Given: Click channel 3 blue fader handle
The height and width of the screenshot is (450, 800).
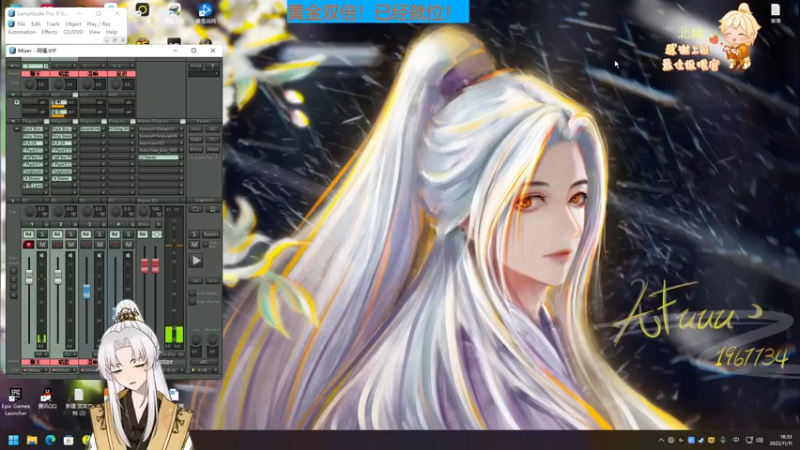Looking at the screenshot, I should 86,291.
